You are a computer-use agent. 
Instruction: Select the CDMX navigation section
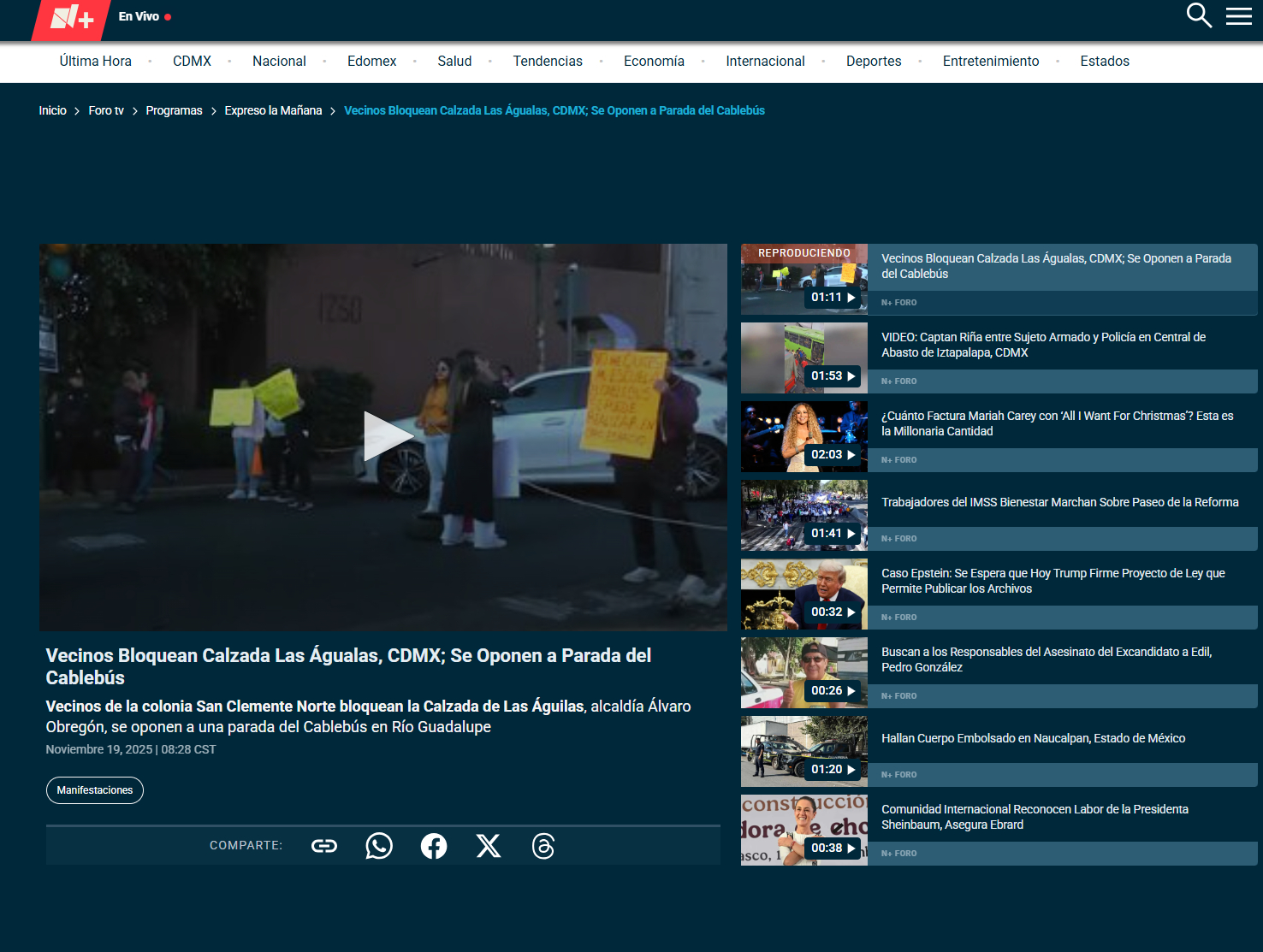coord(192,62)
